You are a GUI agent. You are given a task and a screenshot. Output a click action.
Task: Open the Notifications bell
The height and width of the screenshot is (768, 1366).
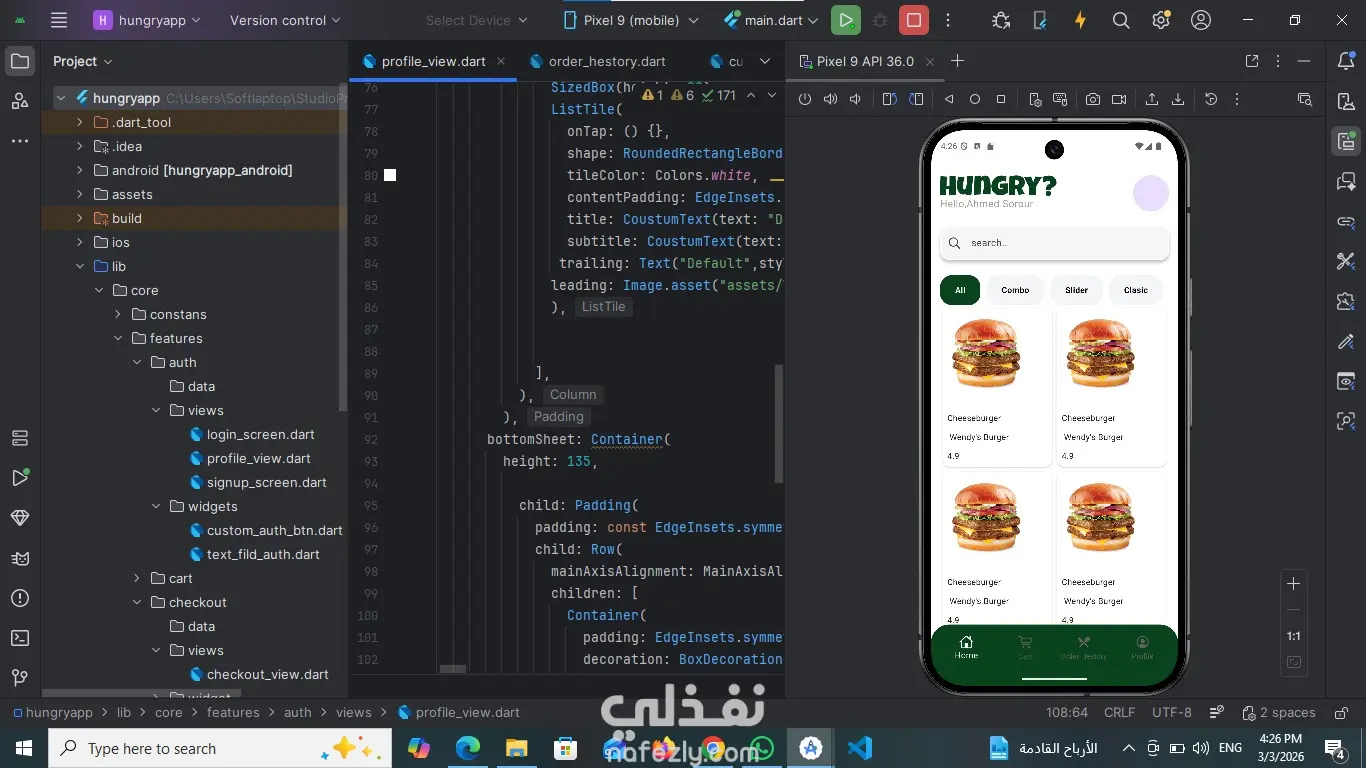1346,62
